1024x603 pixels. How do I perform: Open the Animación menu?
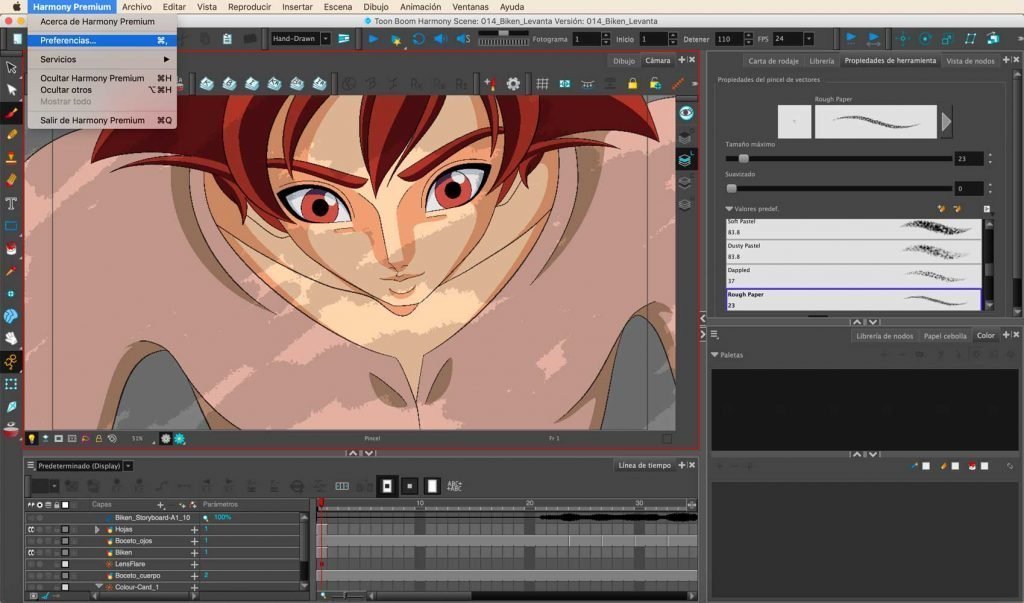point(421,7)
